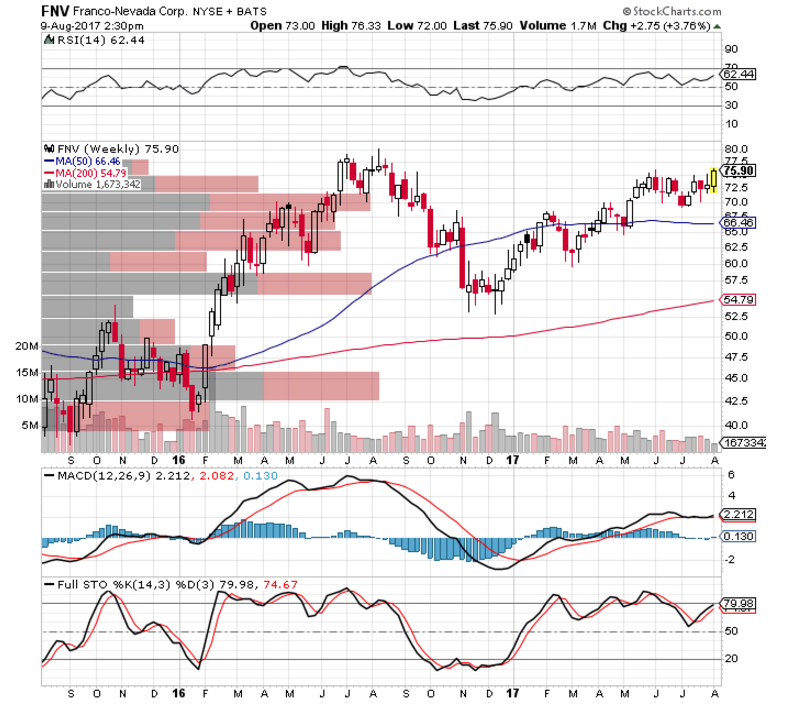Click the Volume bars legend icon

[47, 185]
